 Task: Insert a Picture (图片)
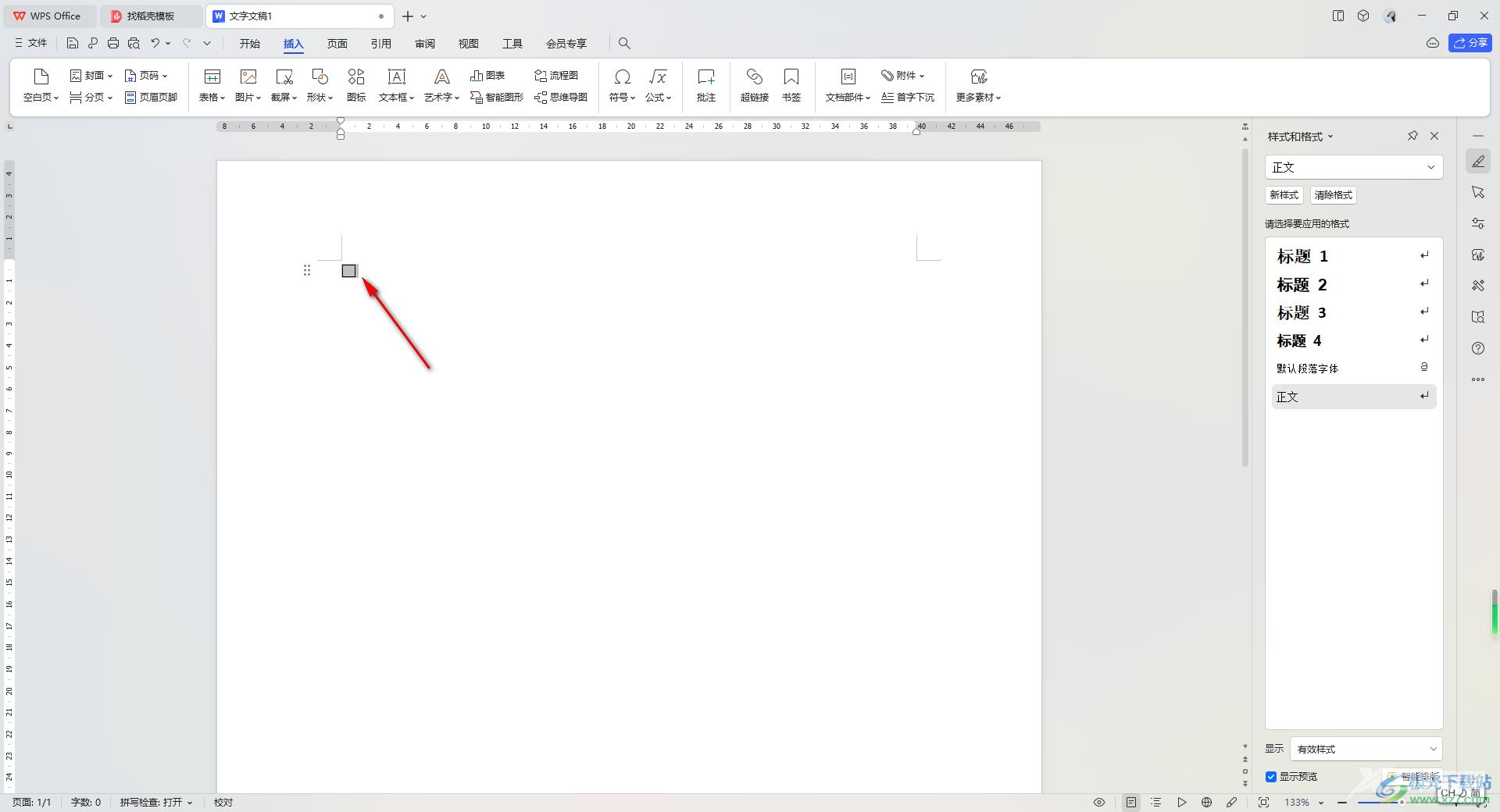click(x=248, y=85)
